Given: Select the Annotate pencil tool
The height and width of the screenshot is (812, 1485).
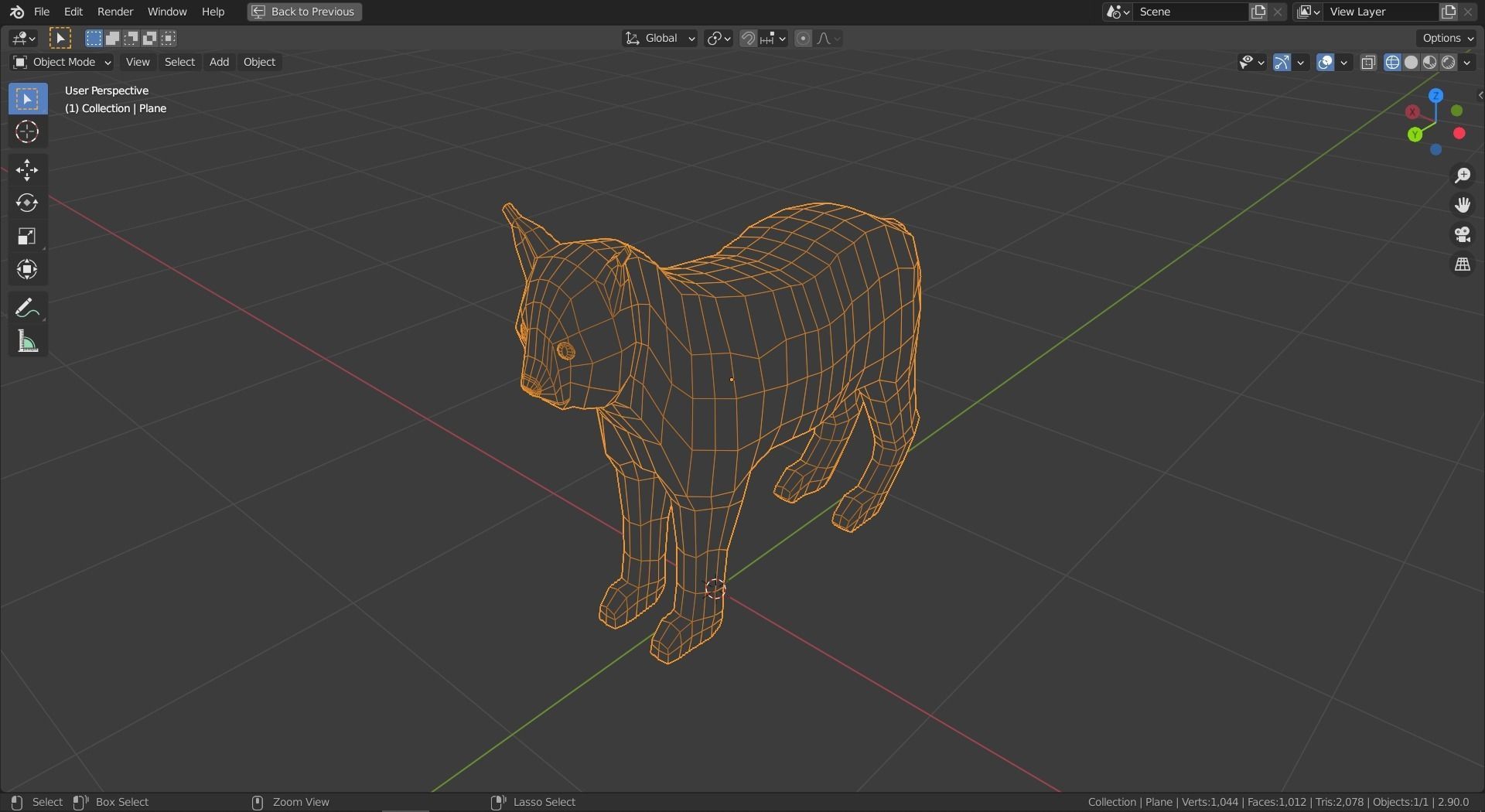Looking at the screenshot, I should click(27, 309).
